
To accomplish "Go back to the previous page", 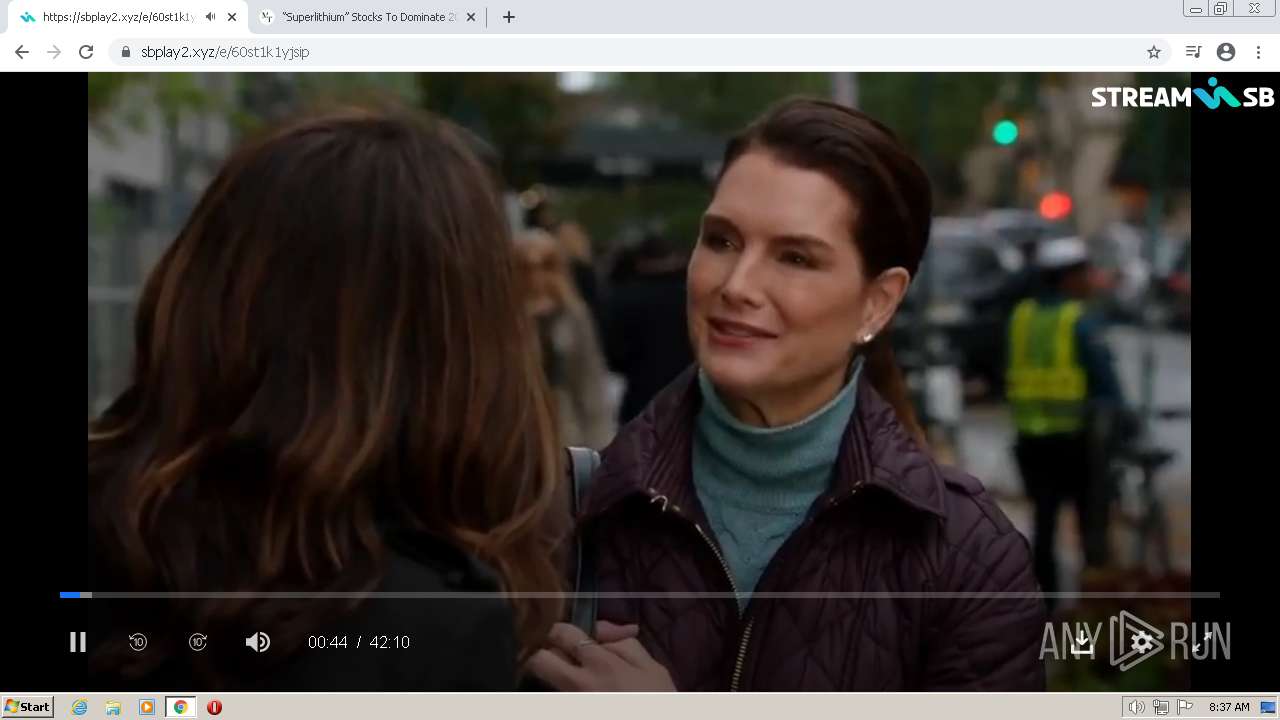I will (x=22, y=52).
